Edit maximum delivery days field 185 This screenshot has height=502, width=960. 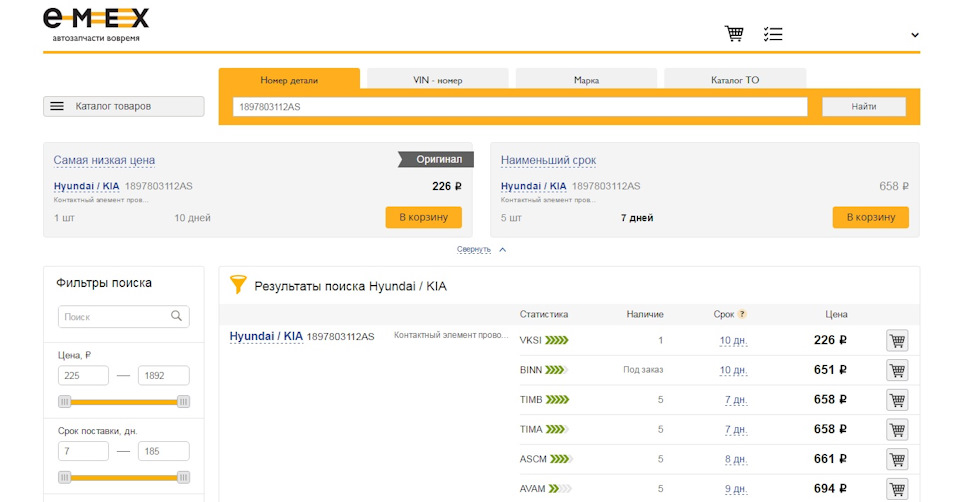pos(163,451)
